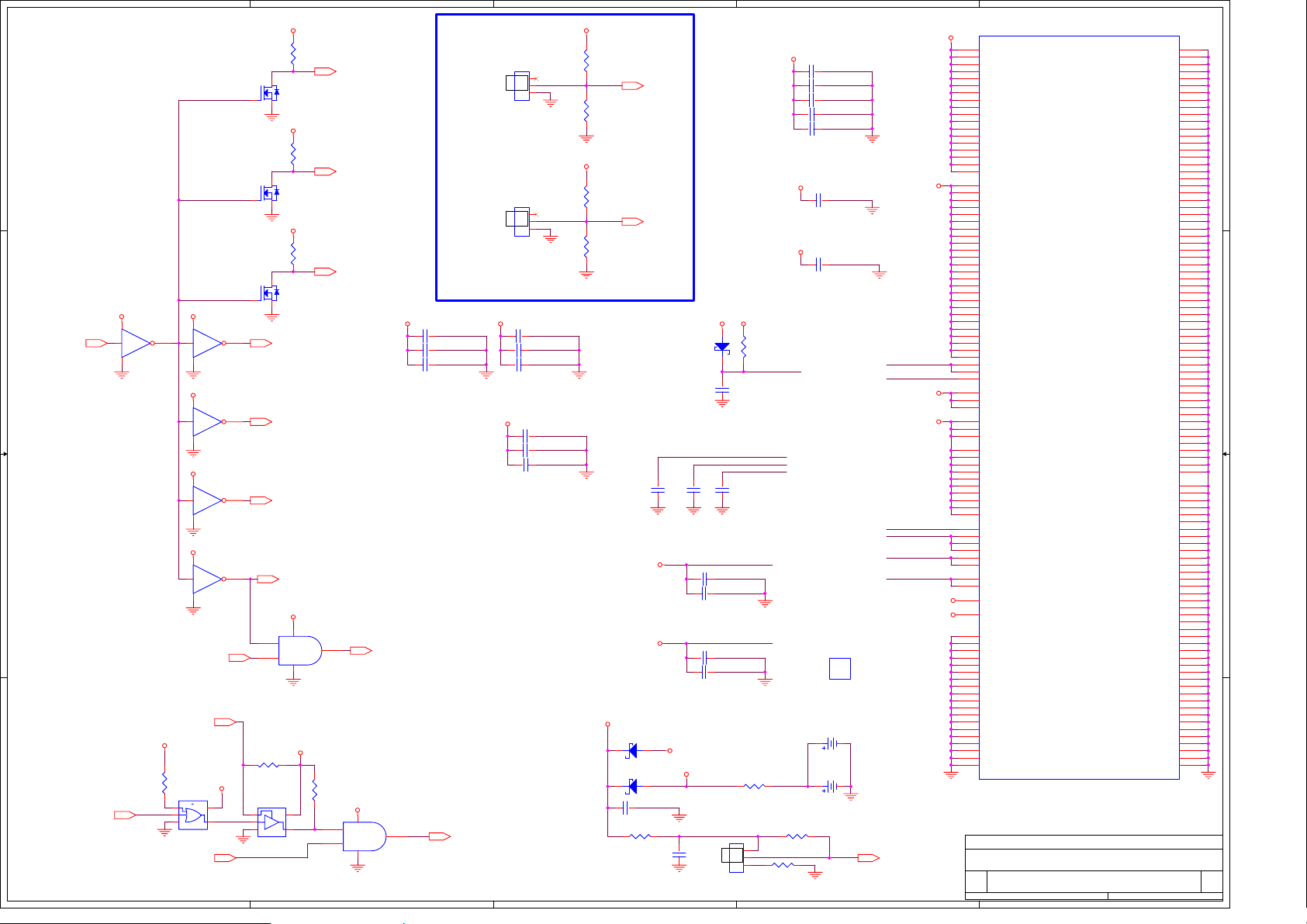Screen dimensions: 1307x924
Task: Select the lowest MOSFET transistor symbol
Action: click(270, 292)
